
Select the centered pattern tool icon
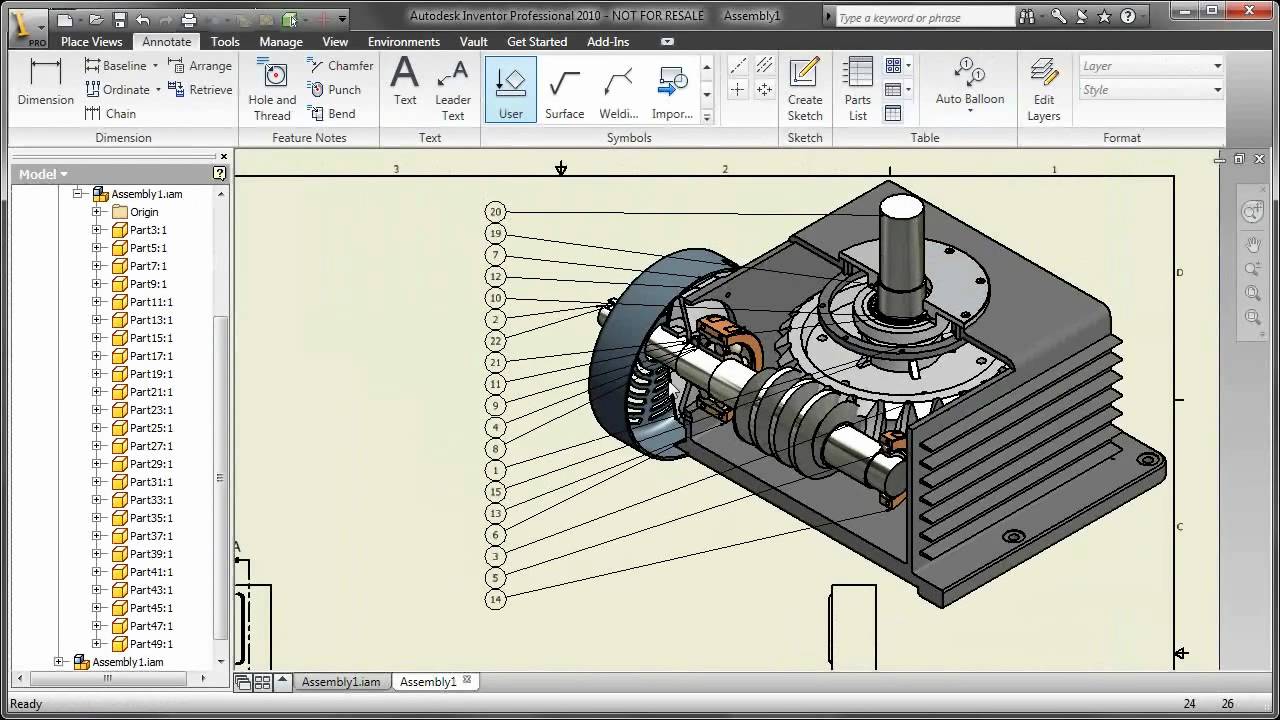coord(764,90)
